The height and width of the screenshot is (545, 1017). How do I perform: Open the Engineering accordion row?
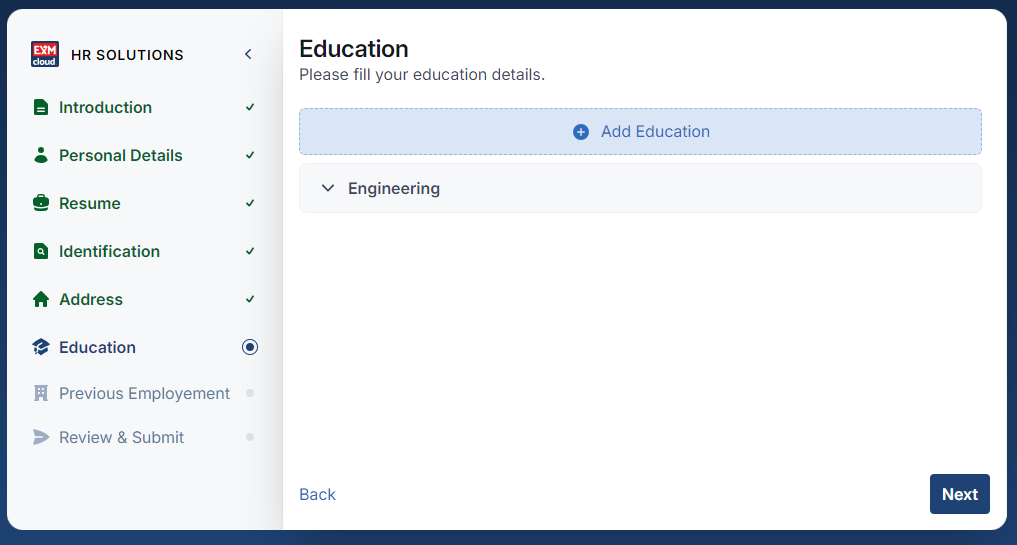[640, 188]
